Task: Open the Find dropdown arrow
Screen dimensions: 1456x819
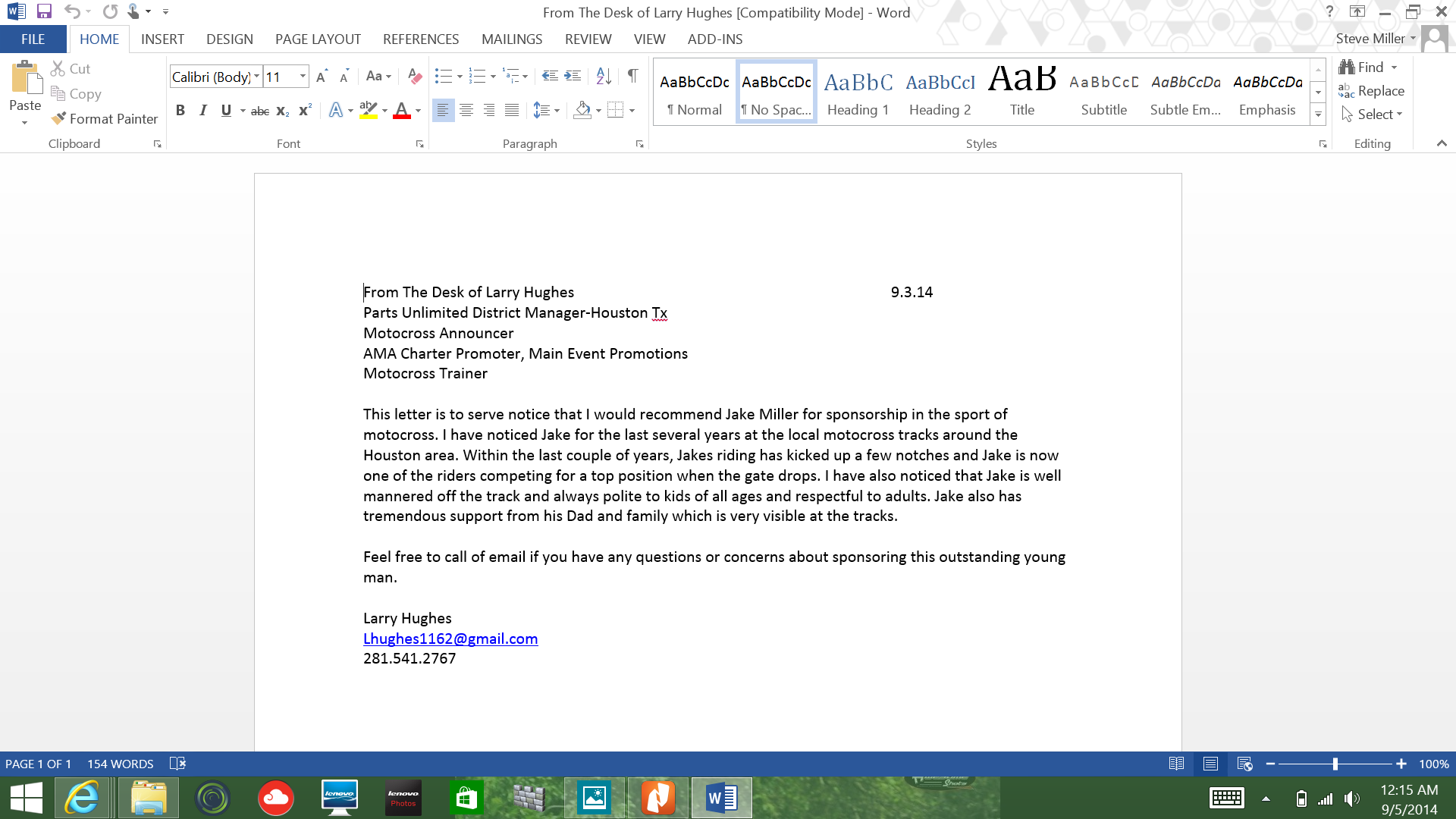Action: (1394, 67)
